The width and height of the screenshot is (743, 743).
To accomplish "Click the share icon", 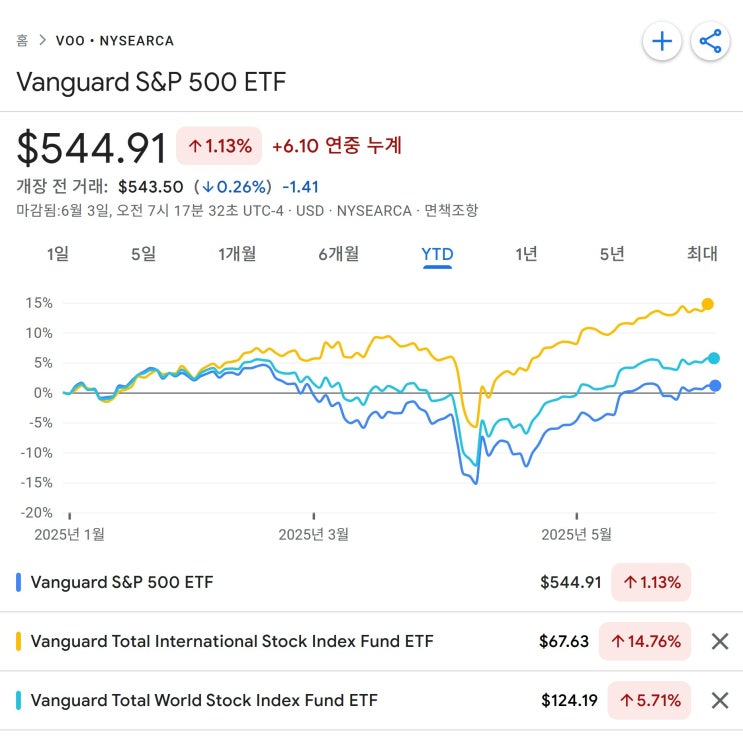I will tap(711, 41).
